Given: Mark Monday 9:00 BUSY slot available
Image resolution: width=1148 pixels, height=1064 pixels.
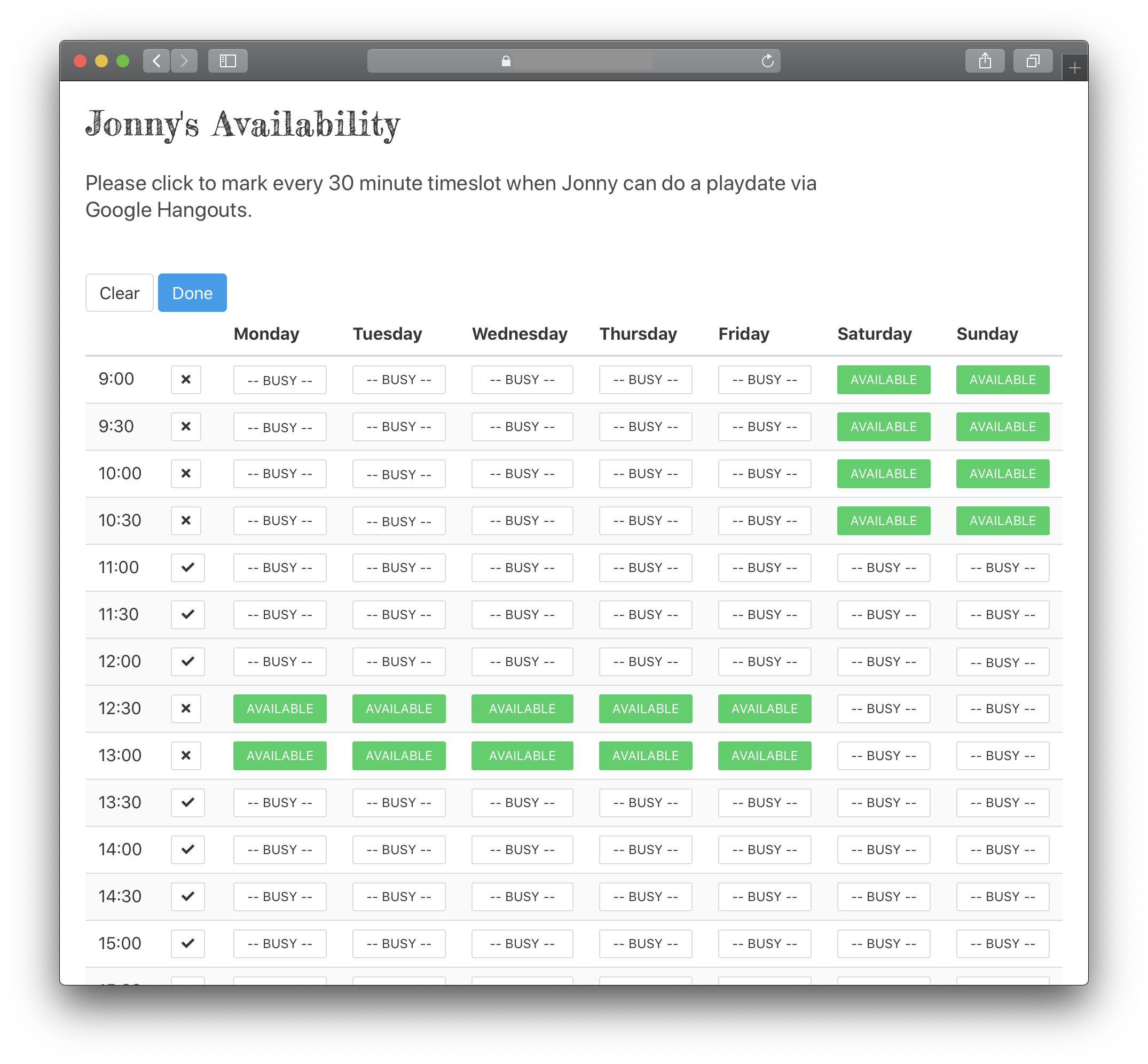Looking at the screenshot, I should 280,380.
